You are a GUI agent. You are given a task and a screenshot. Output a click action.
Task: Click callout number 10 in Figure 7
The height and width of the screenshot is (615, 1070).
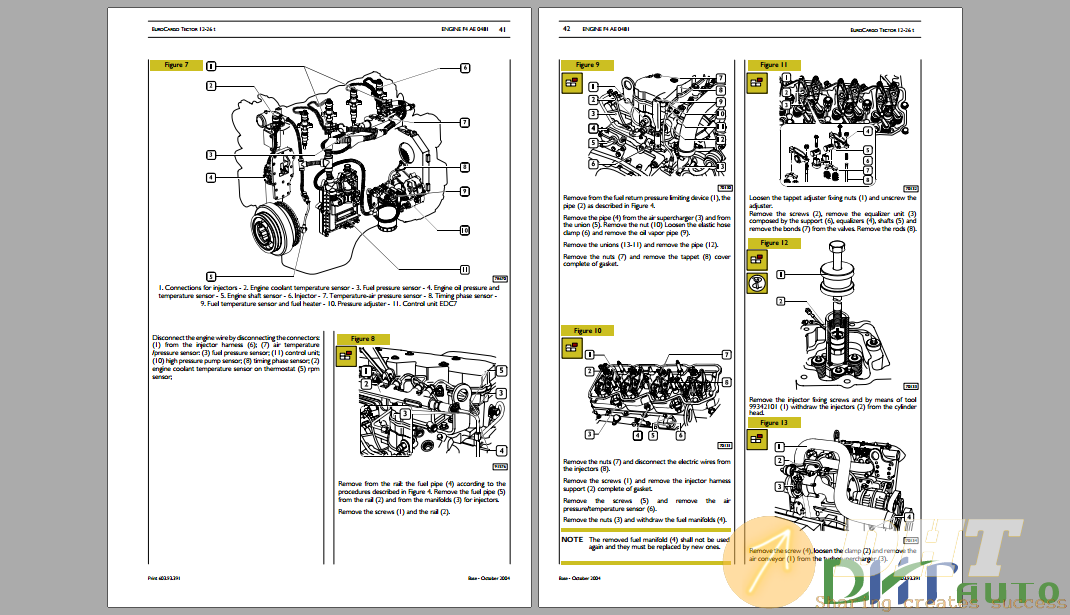[x=465, y=231]
